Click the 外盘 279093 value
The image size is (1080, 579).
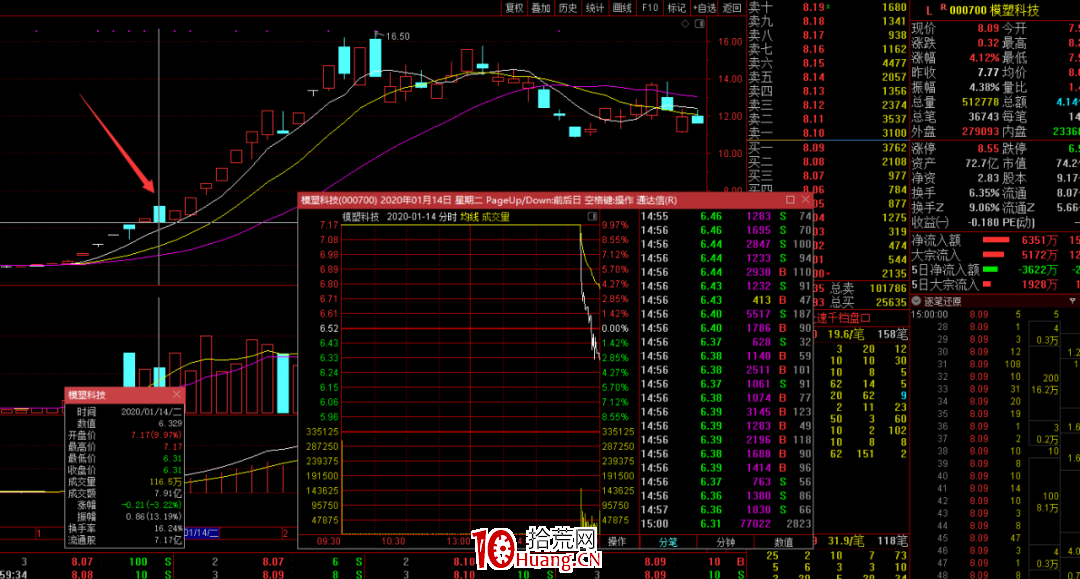coord(980,131)
